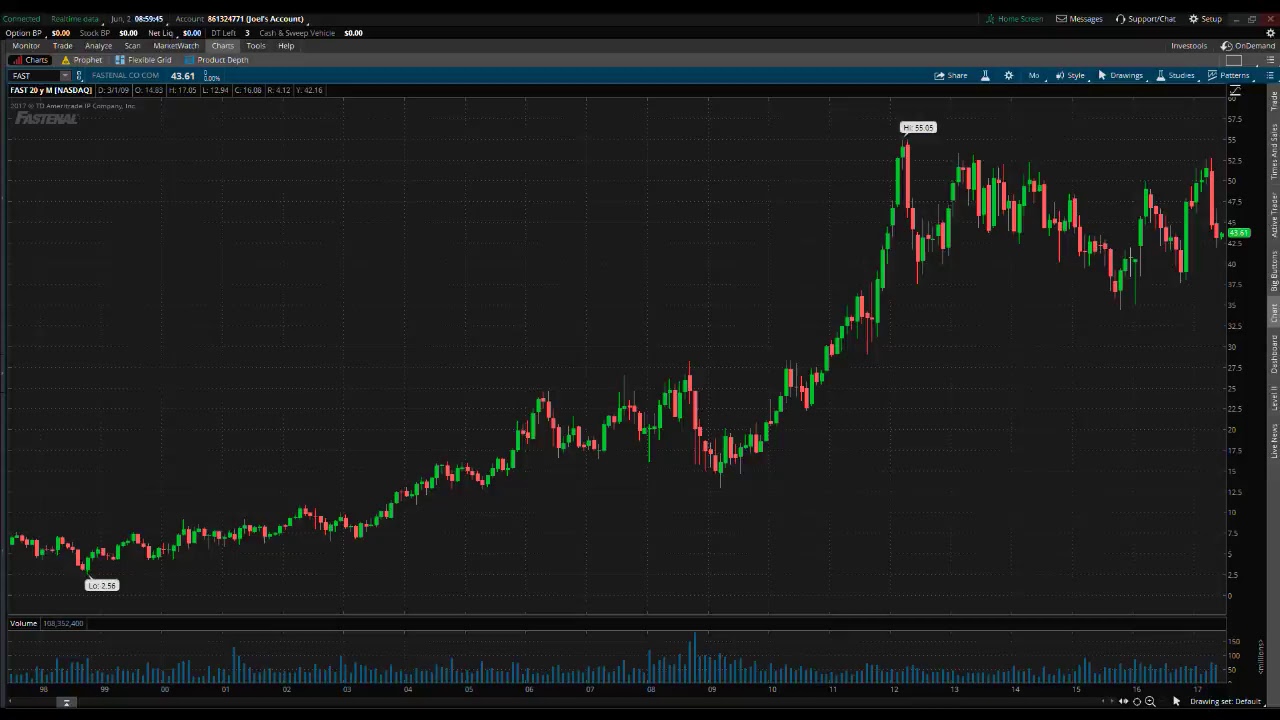Screen dimensions: 1280x720
Task: Open the Style menu
Action: coord(1070,76)
